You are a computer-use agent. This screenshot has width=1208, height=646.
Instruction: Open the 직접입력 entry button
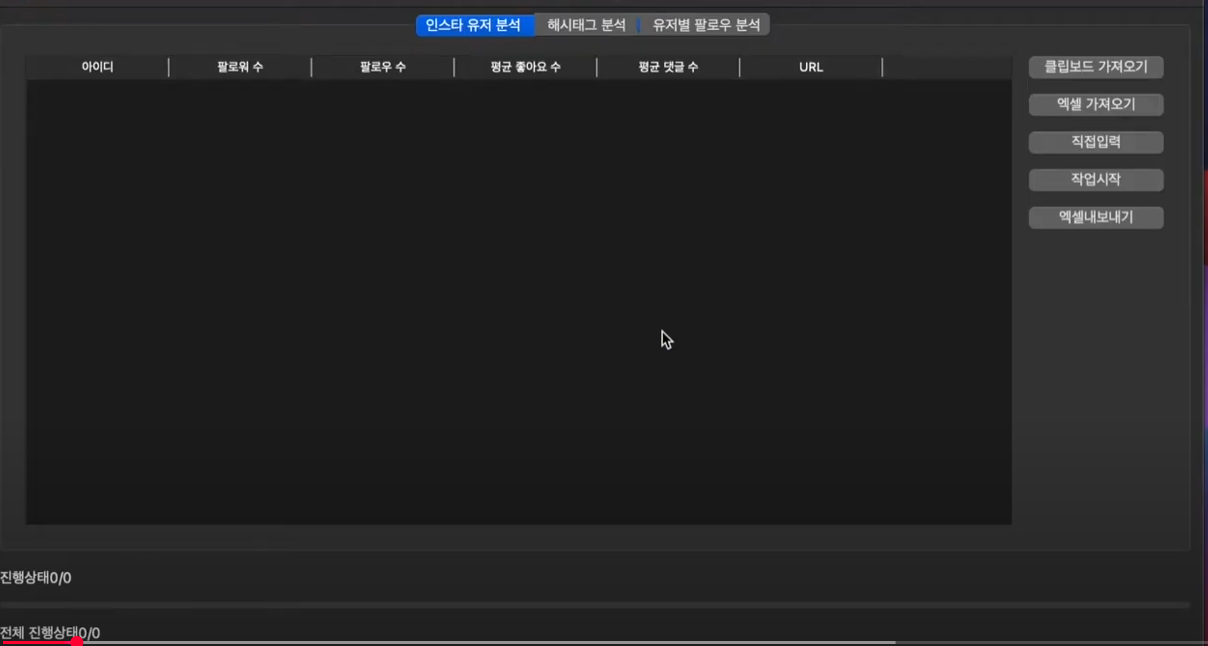[1095, 142]
